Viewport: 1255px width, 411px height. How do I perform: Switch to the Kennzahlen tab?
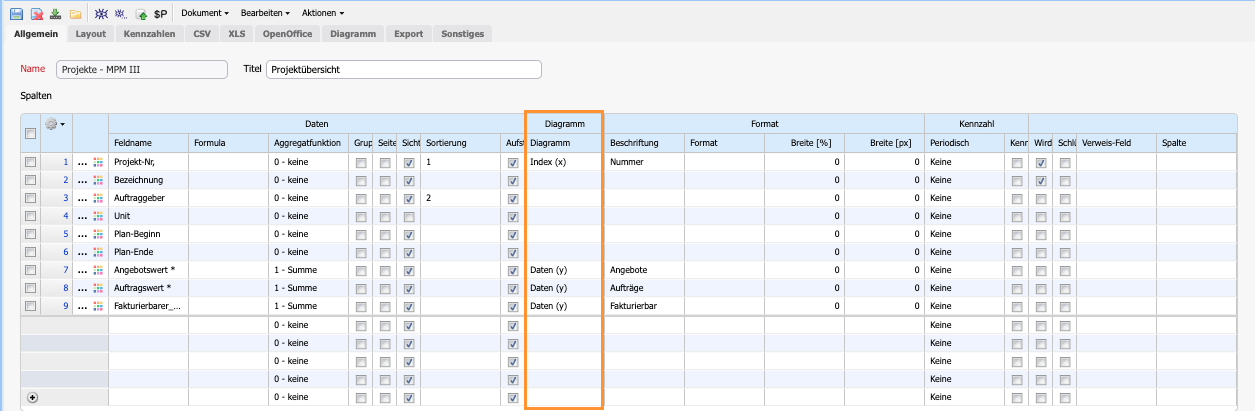pyautogui.click(x=150, y=34)
